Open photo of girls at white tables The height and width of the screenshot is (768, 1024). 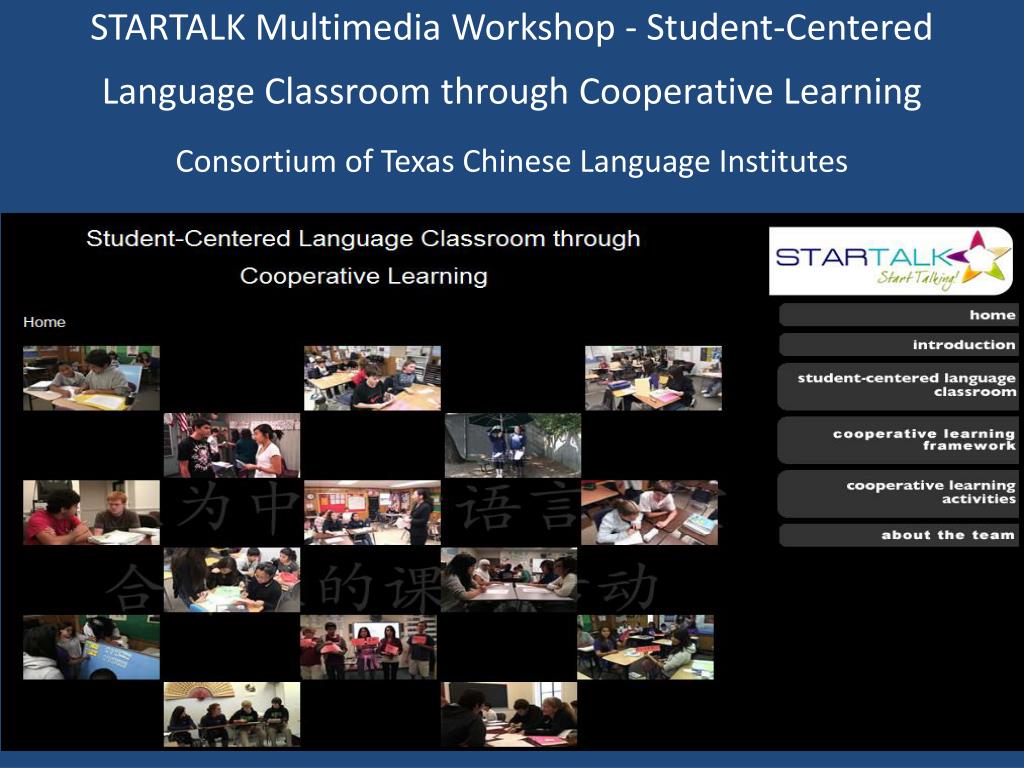pos(509,580)
